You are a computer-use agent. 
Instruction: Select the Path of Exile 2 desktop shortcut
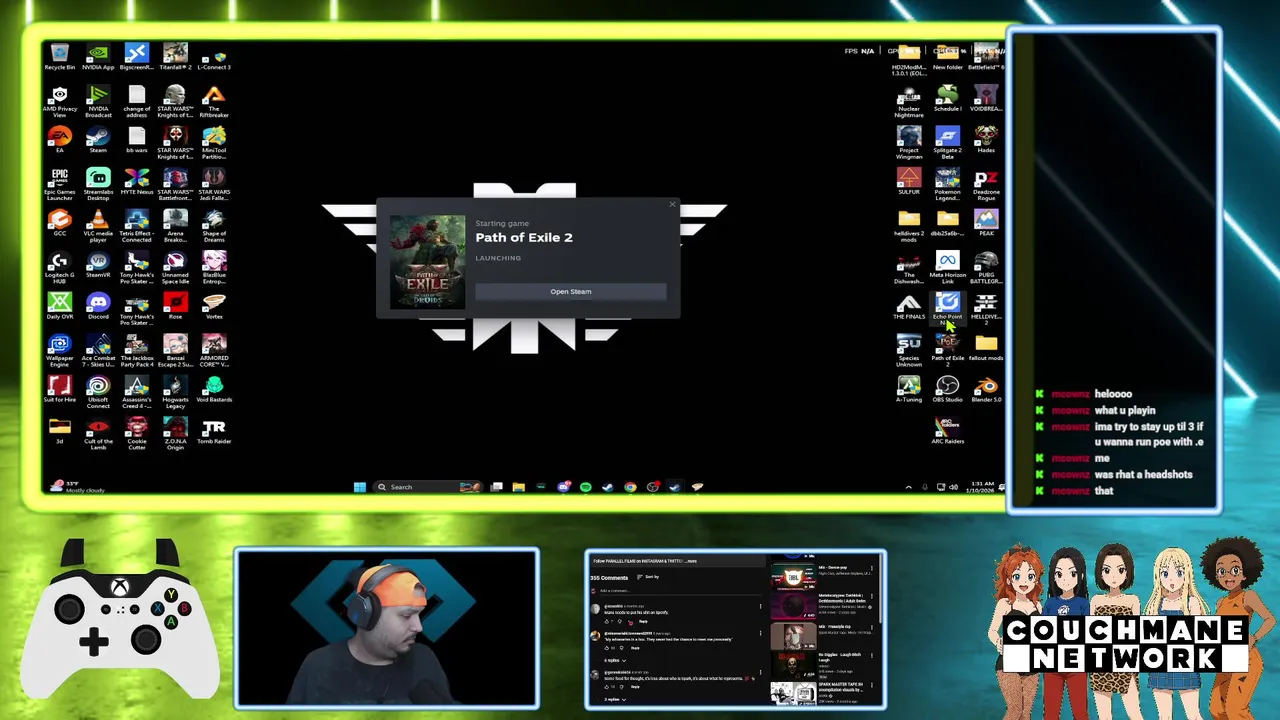click(x=947, y=351)
